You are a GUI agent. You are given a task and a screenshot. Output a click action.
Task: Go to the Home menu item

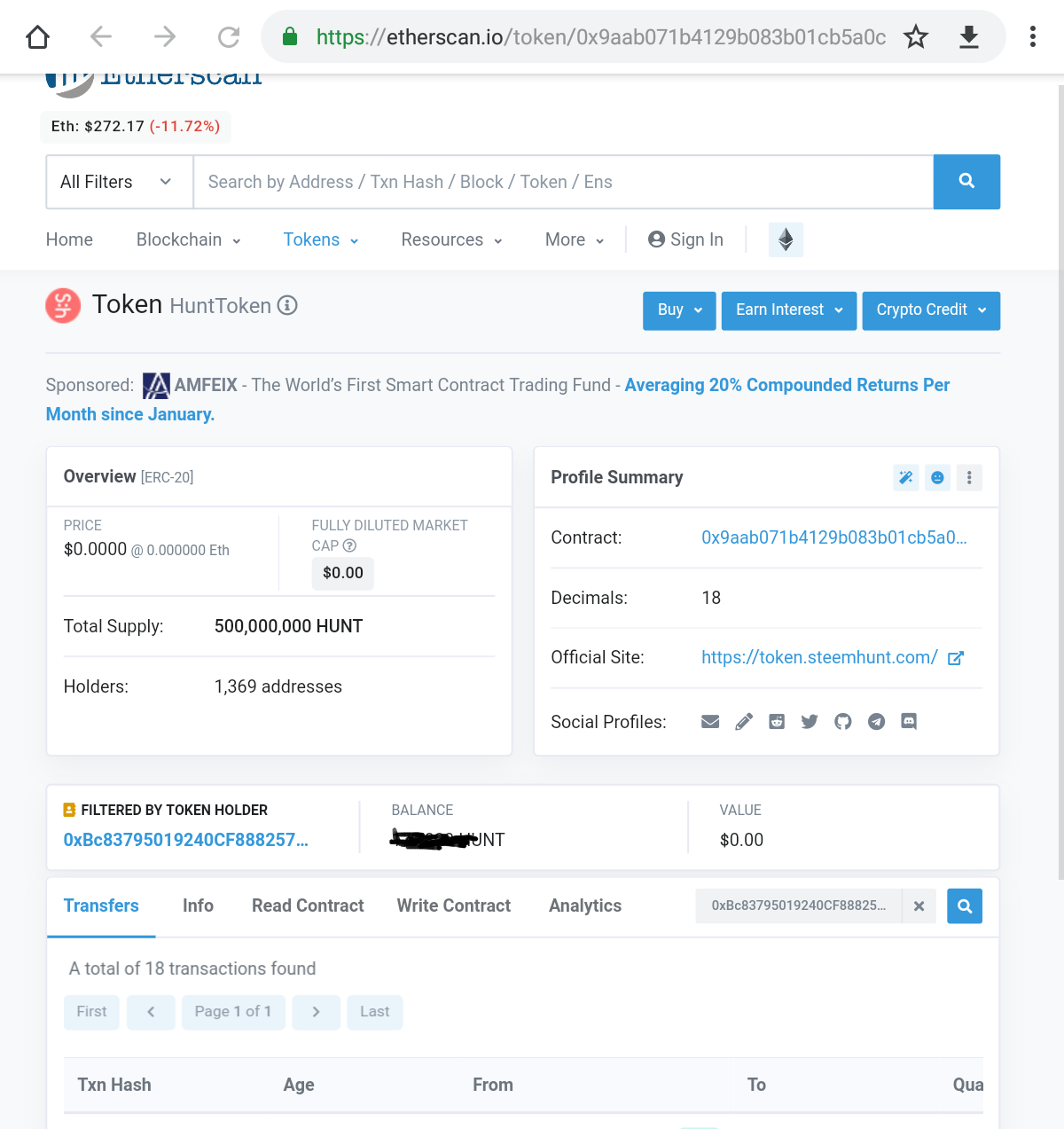point(69,239)
